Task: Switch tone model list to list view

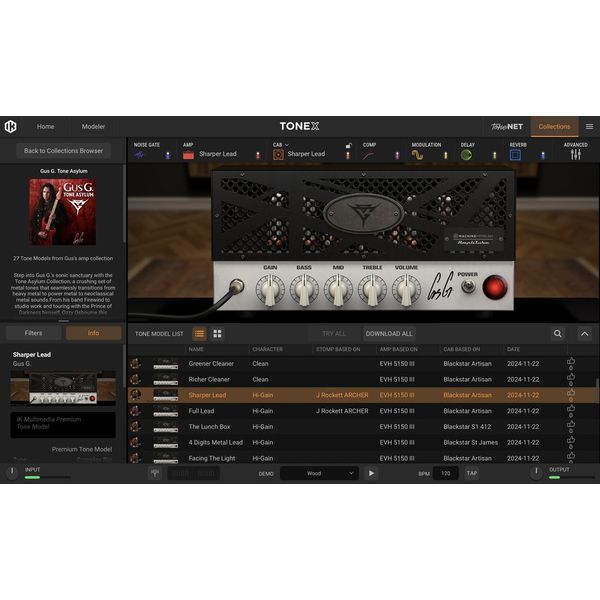Action: pyautogui.click(x=199, y=334)
